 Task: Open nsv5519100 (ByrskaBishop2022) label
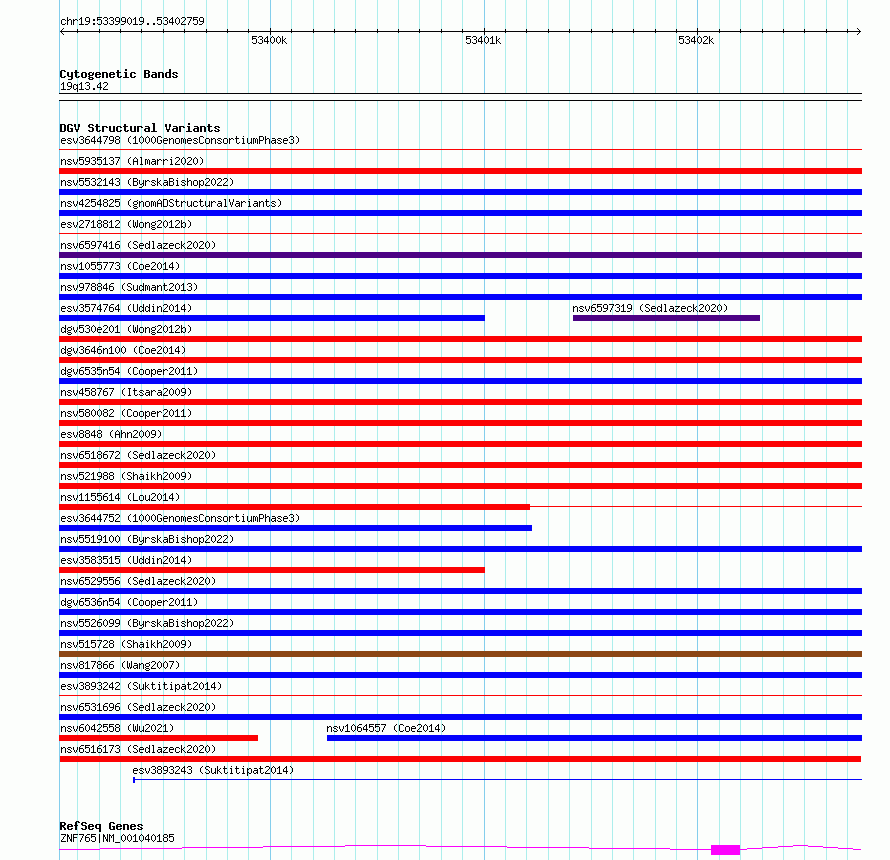click(147, 539)
